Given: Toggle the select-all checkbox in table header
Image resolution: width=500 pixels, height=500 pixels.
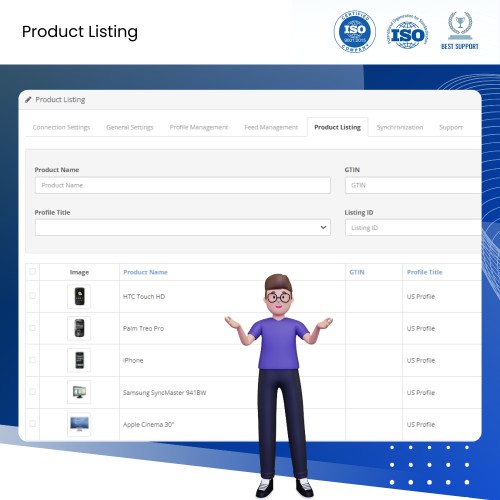Looking at the screenshot, I should (33, 271).
